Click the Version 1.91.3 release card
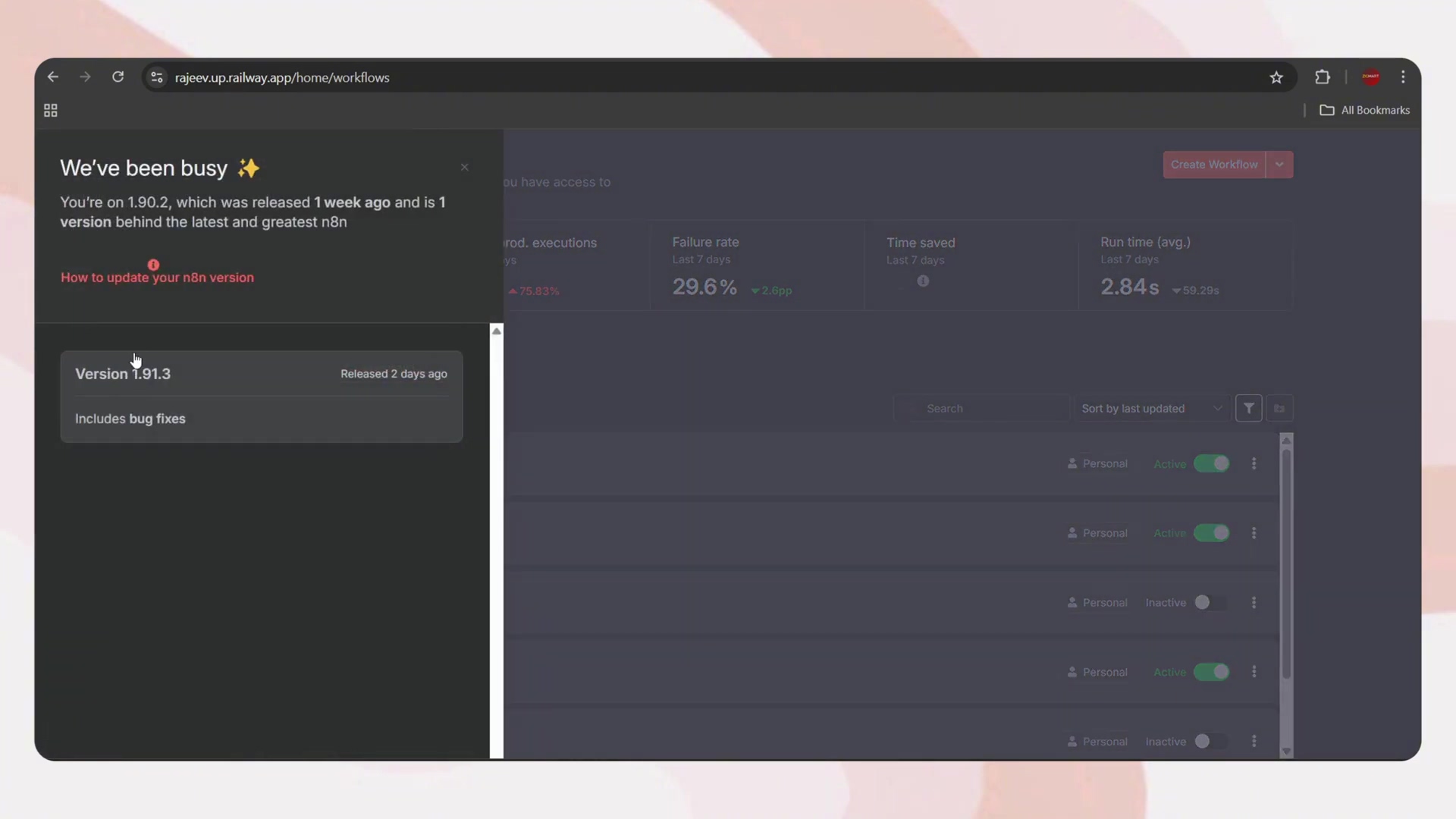This screenshot has width=1456, height=819. click(x=261, y=396)
